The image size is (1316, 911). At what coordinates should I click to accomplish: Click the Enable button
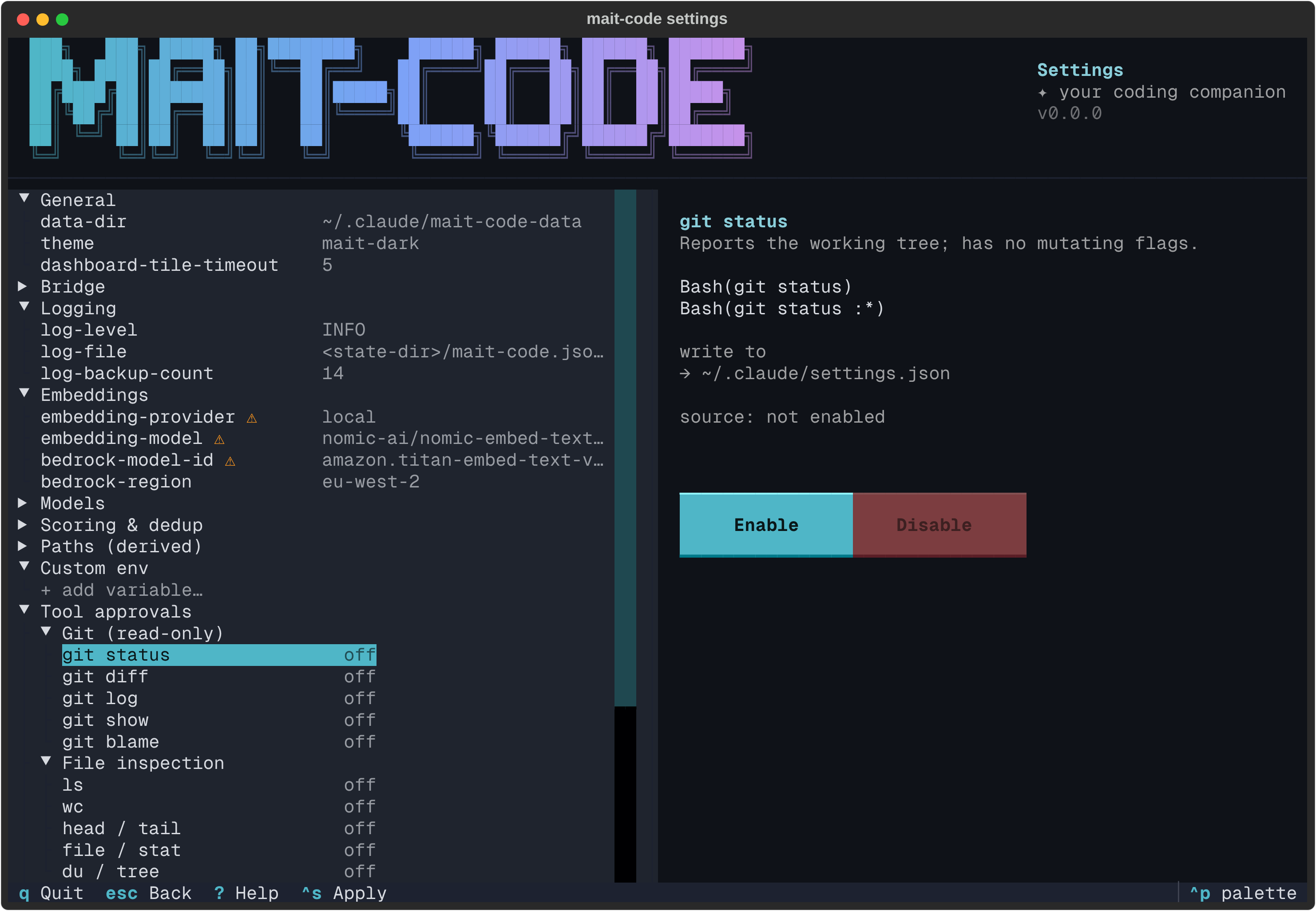point(766,525)
